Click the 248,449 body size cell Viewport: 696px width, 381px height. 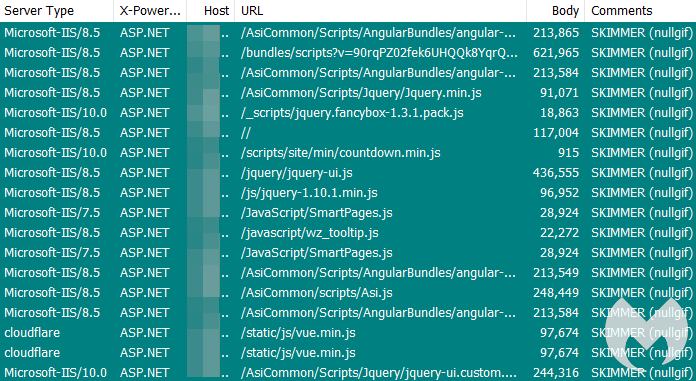click(556, 293)
